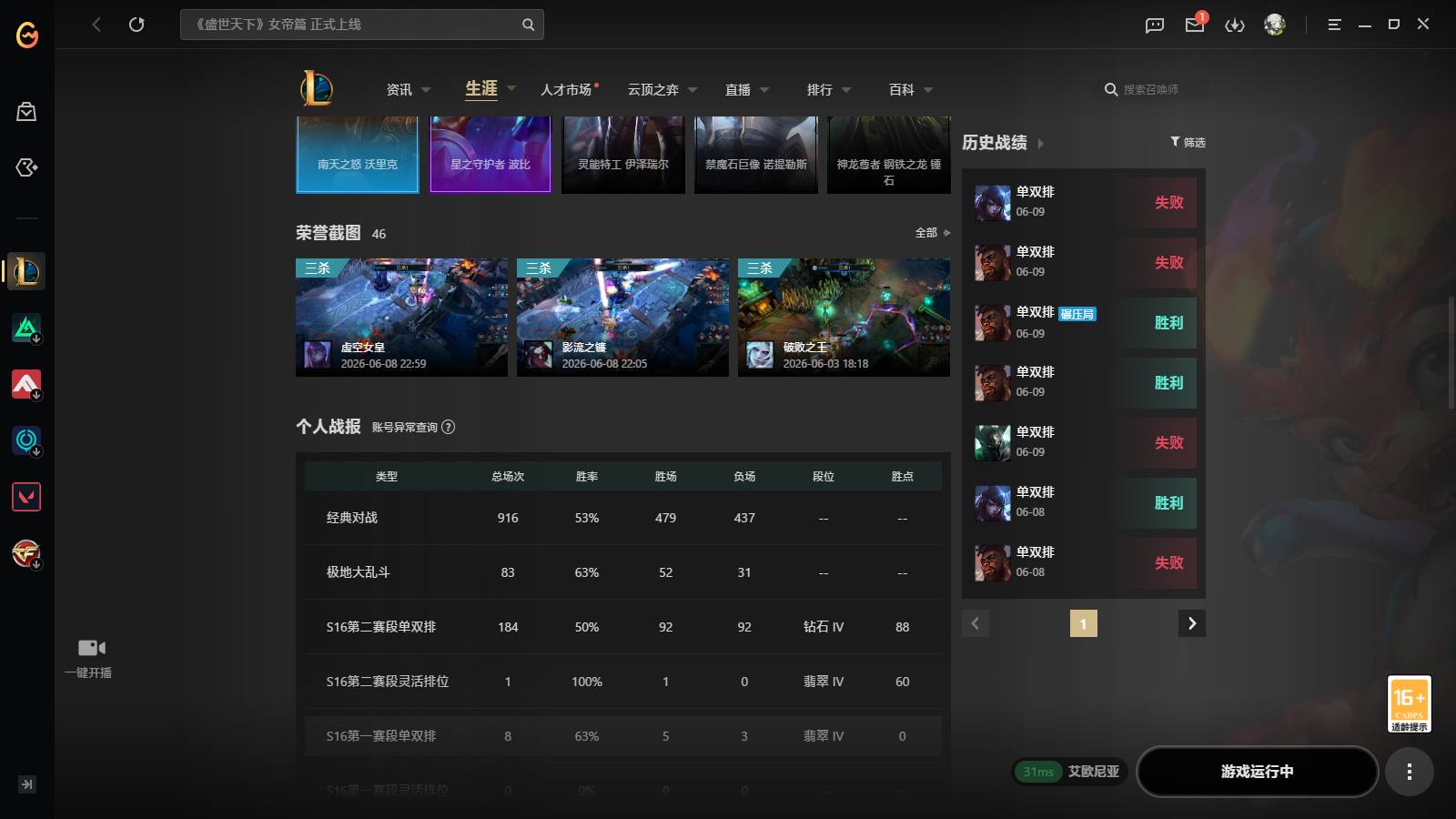Select the green triangle game icon
Viewport: 1456px width, 819px height.
coord(26,328)
